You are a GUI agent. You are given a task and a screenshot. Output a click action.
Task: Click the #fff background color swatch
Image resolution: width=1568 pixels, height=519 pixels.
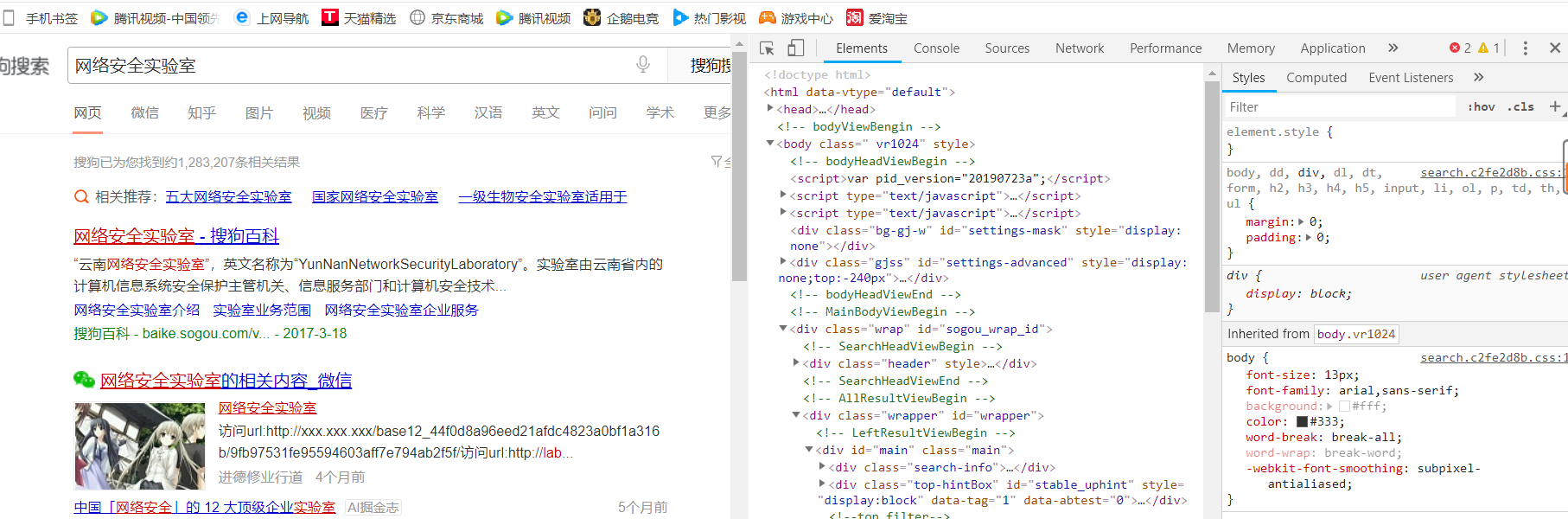click(1344, 407)
